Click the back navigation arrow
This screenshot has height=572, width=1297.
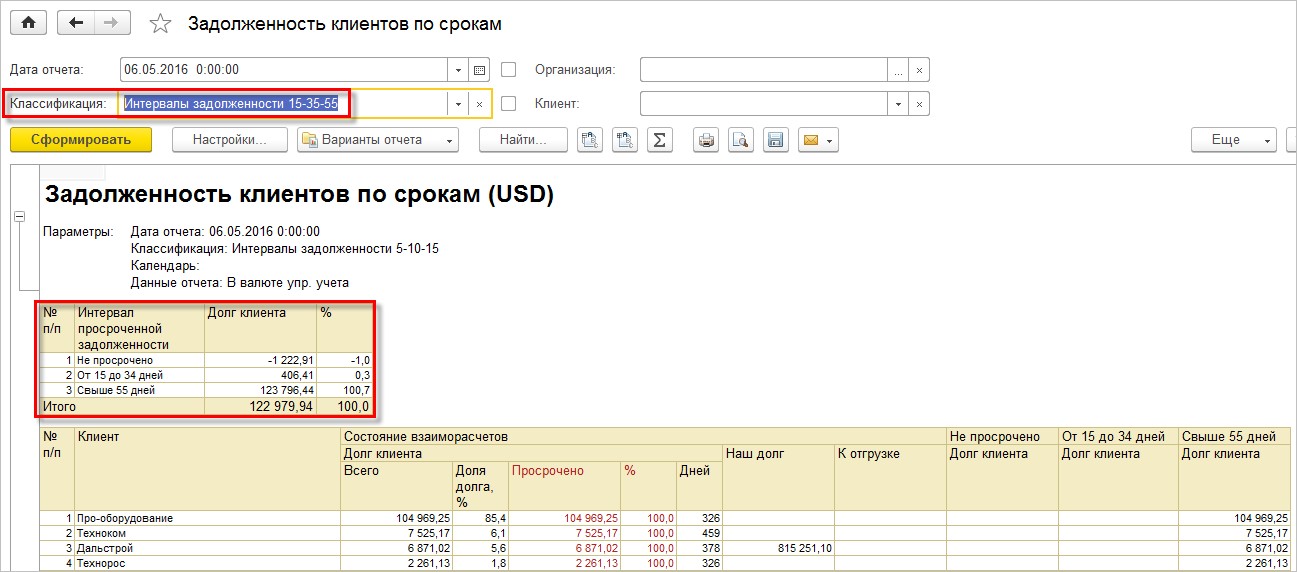76,23
